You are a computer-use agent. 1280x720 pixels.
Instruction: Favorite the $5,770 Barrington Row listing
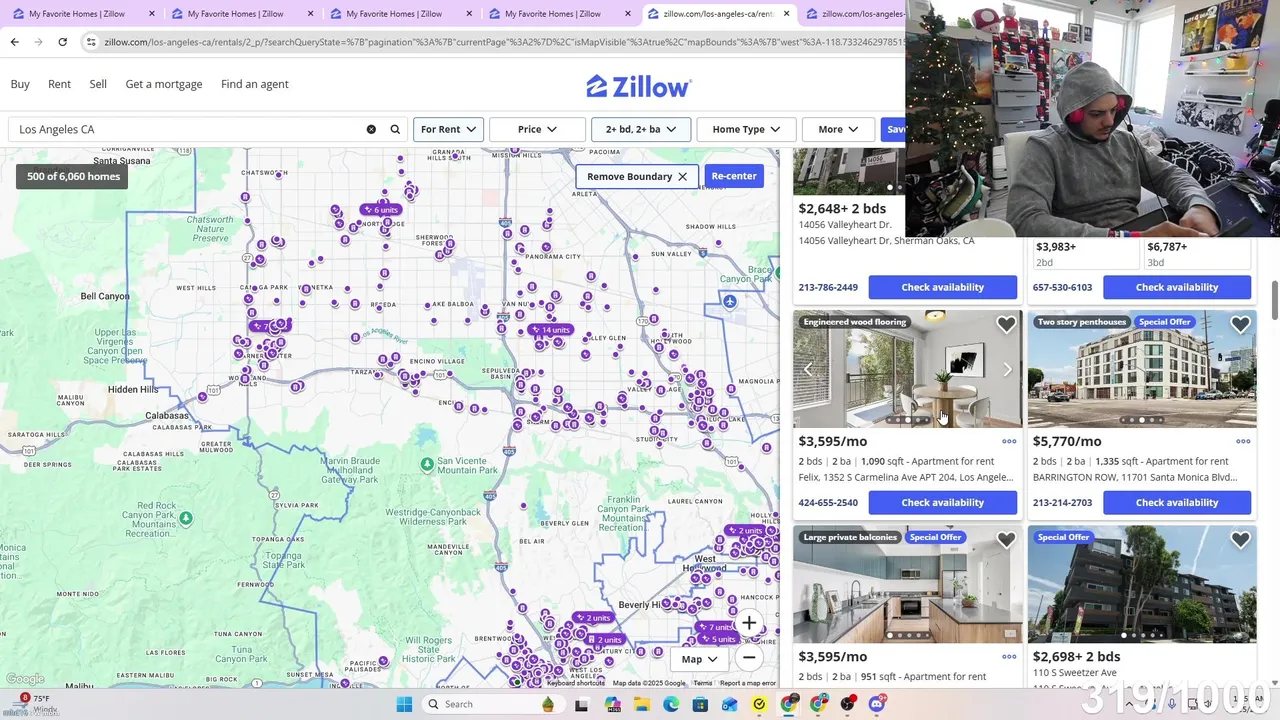[1240, 325]
